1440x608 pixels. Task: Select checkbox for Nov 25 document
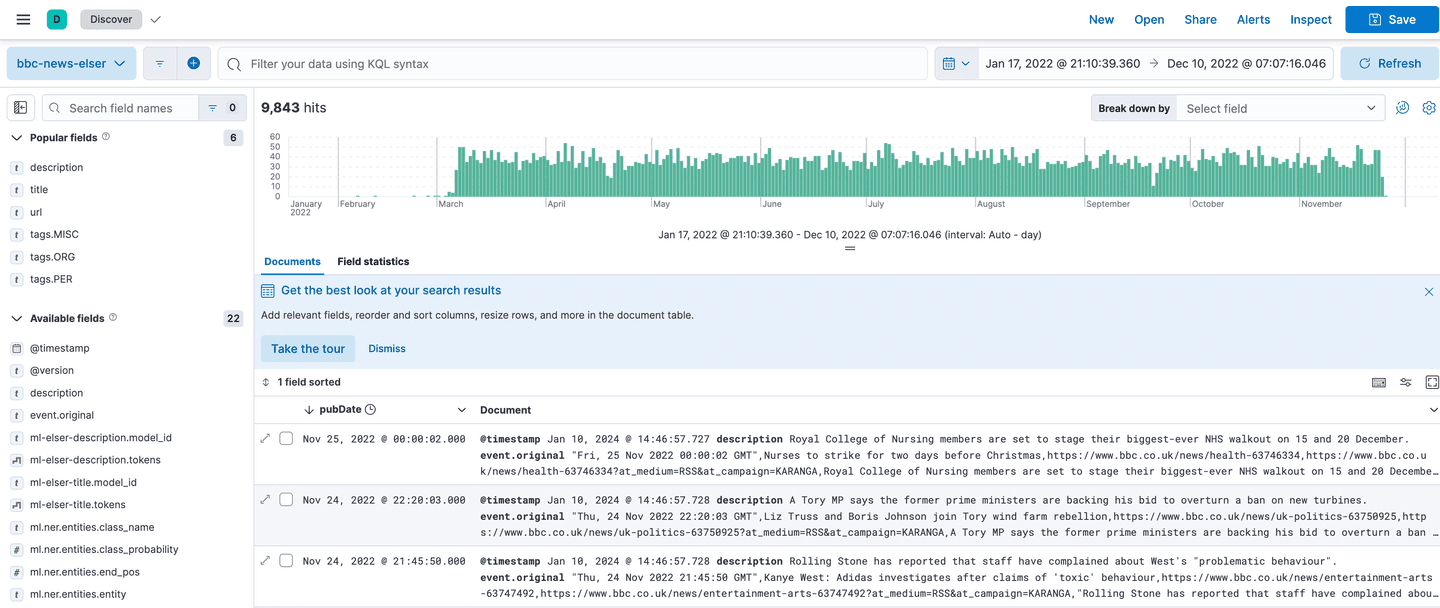point(286,439)
